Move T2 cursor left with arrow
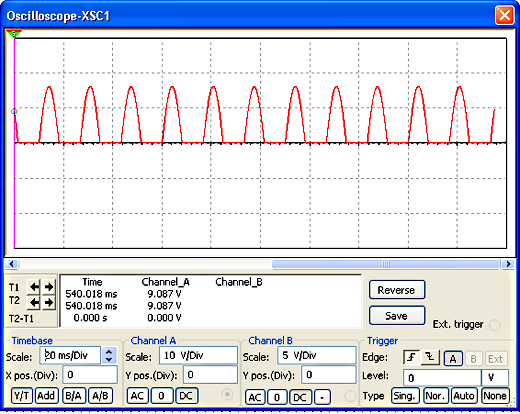 [x=34, y=302]
